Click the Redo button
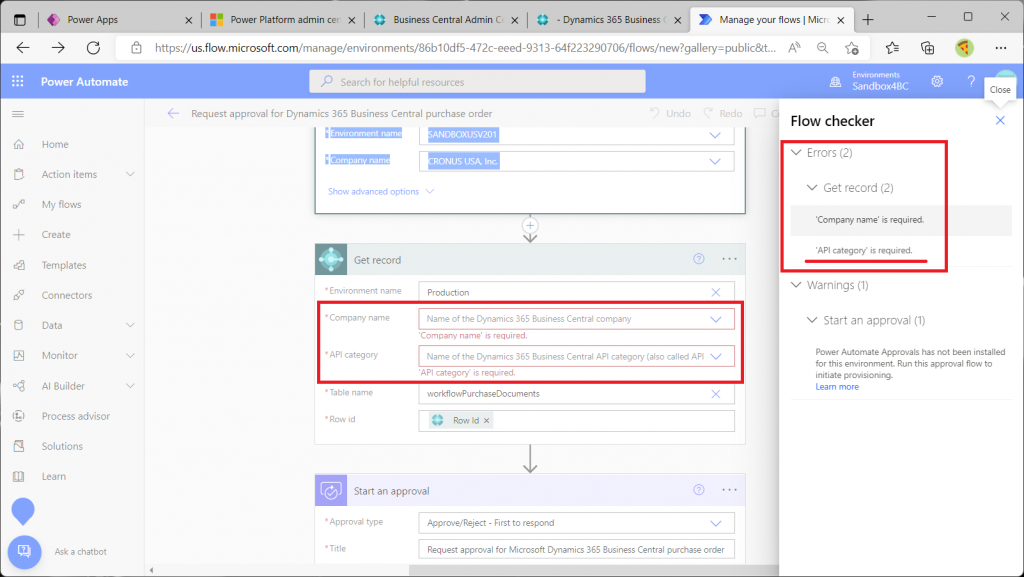 click(722, 114)
